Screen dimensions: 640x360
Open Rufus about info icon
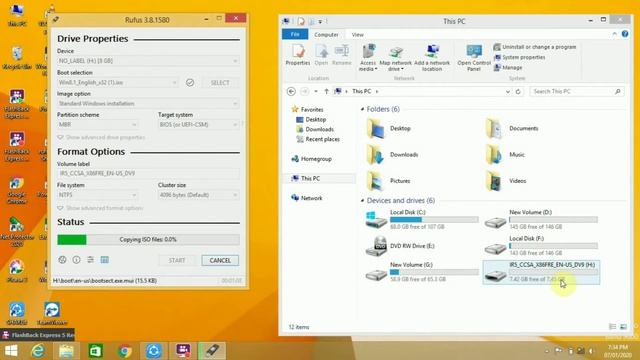pos(76,260)
